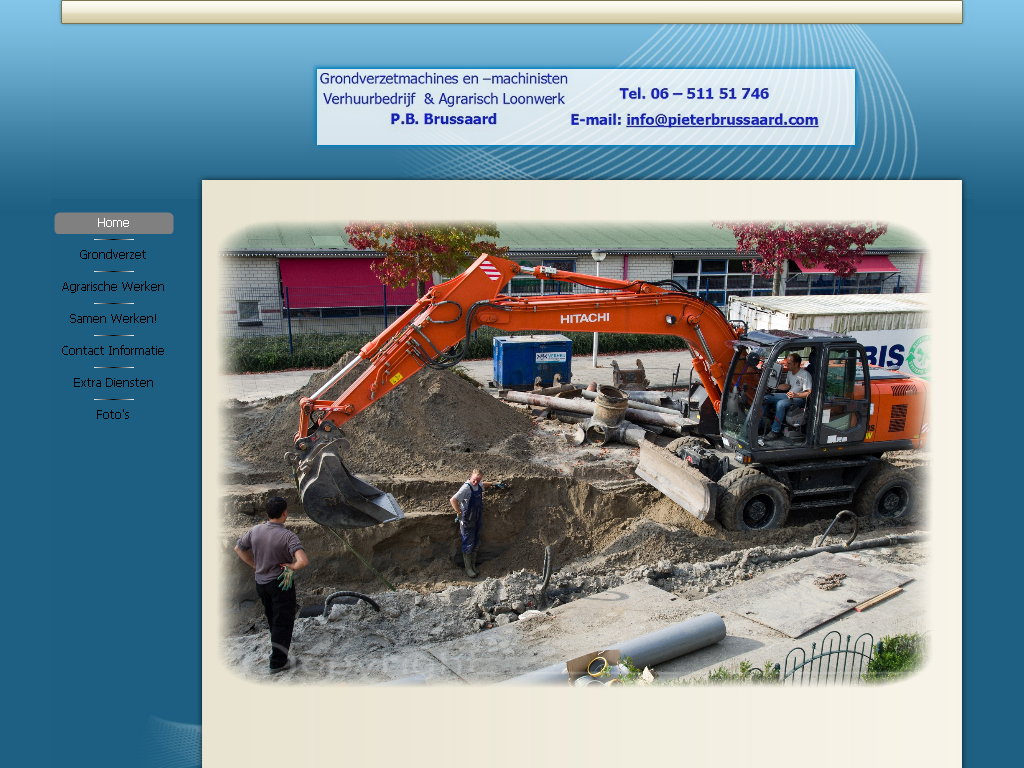Click the E-mail: label in the header
This screenshot has width=1024, height=768.
click(x=596, y=120)
